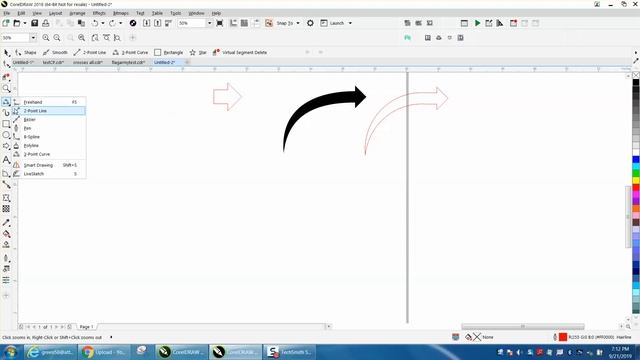Click the Zoom In magnifier icon
This screenshot has height=360, width=640.
[x=46, y=38]
